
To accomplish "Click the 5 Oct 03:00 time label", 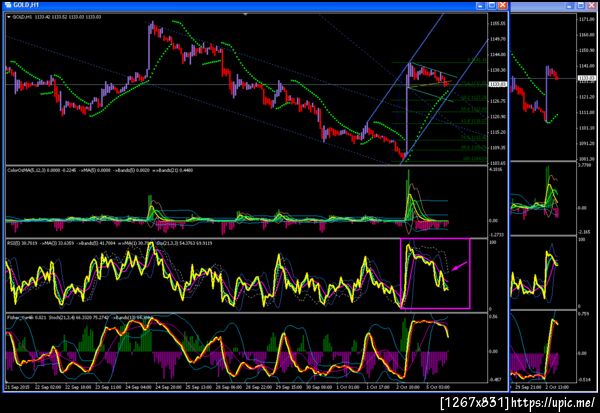I will click(439, 387).
